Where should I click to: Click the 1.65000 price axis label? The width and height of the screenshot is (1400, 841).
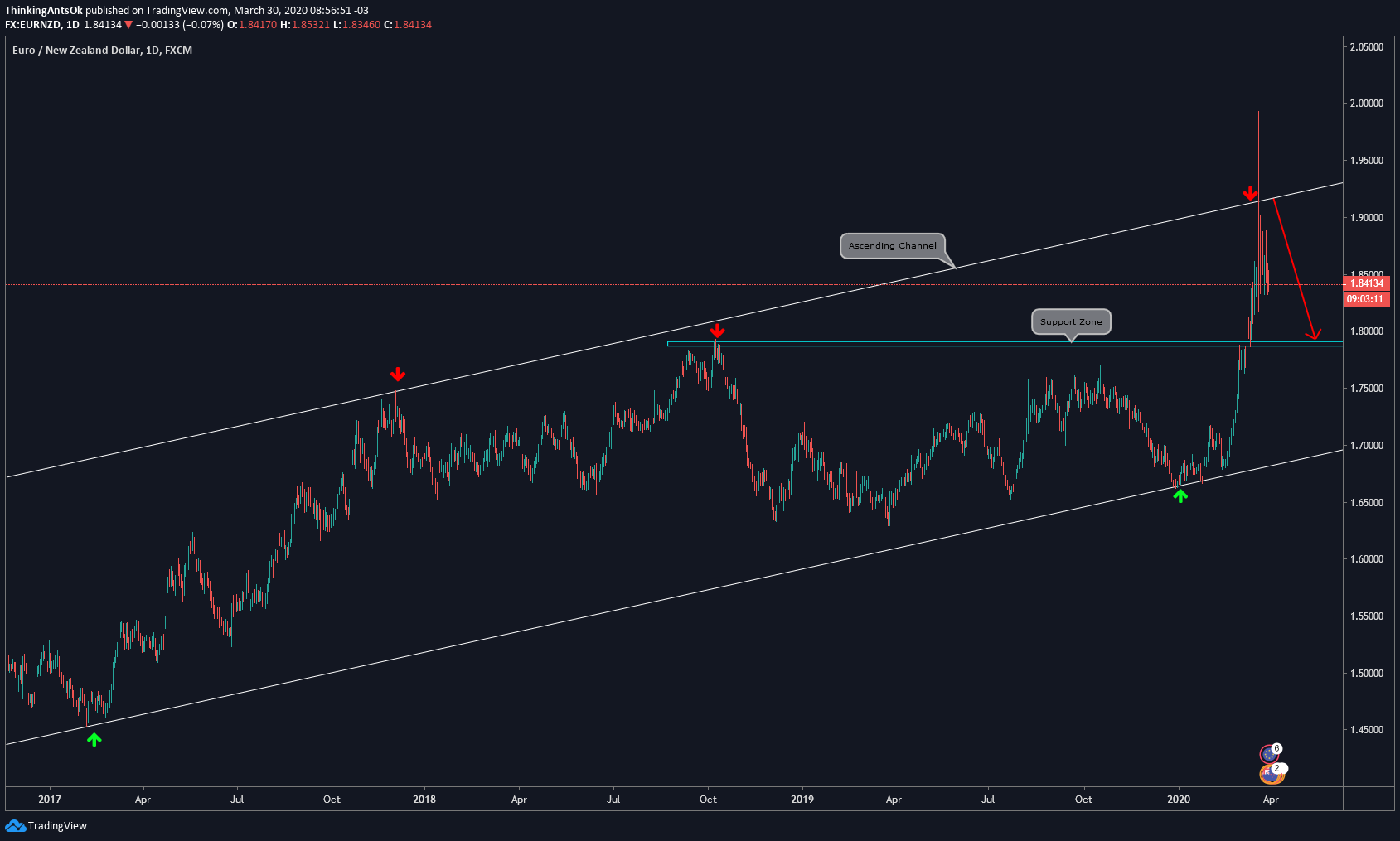click(x=1367, y=503)
